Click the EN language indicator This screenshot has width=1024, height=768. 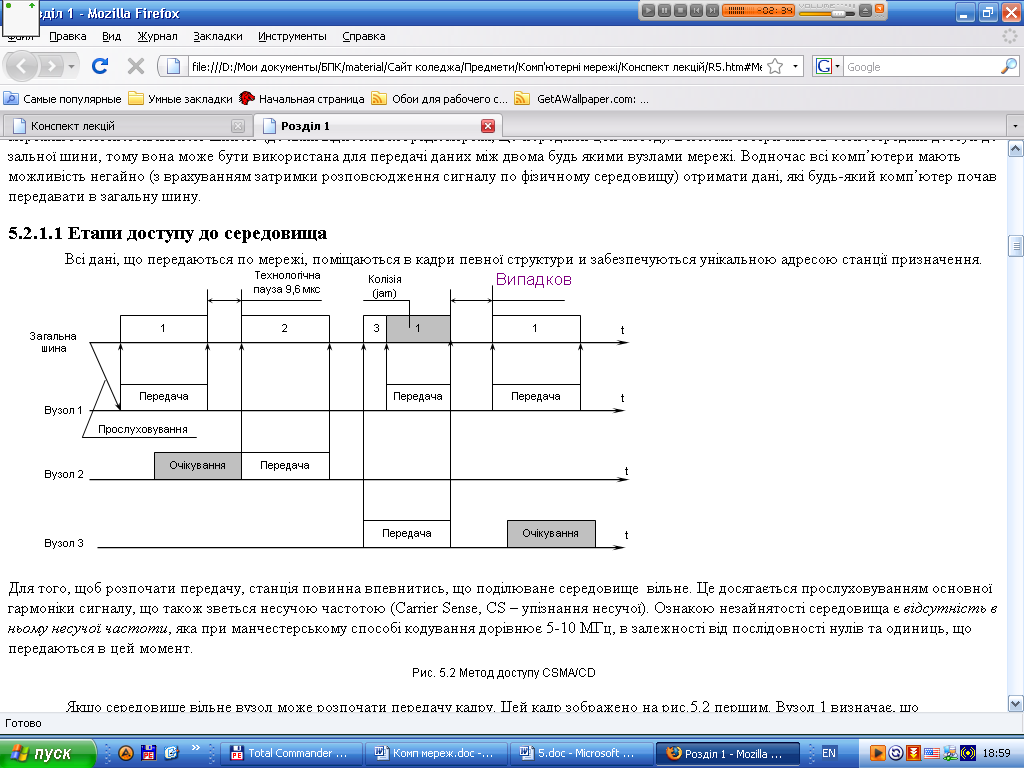click(829, 753)
